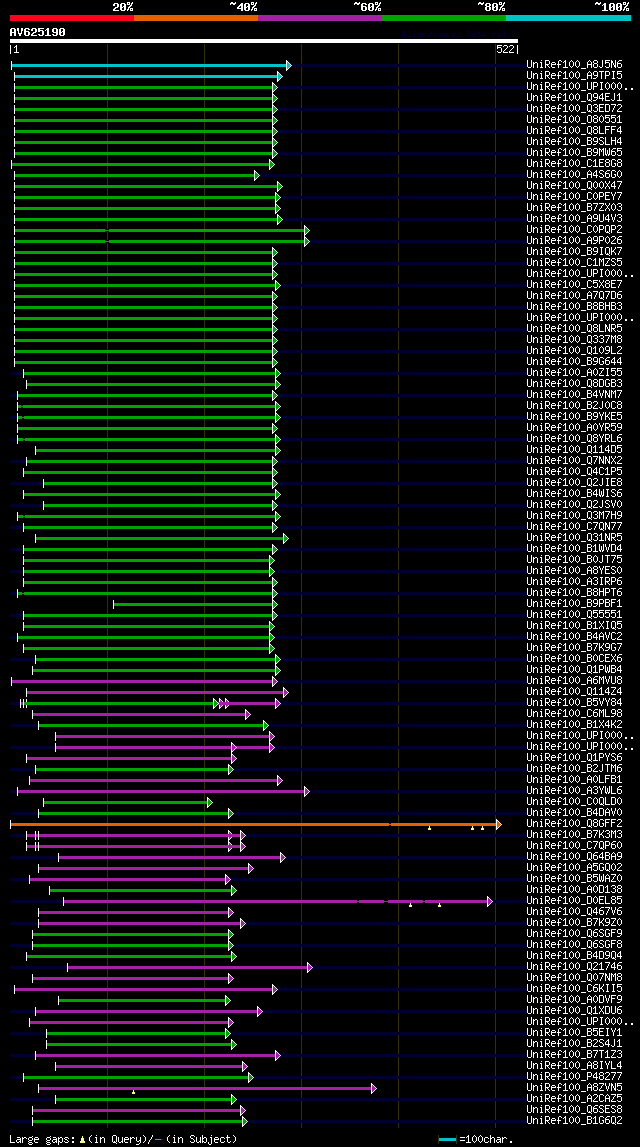Select the UniRef100_C6KII5 label

pos(574,989)
